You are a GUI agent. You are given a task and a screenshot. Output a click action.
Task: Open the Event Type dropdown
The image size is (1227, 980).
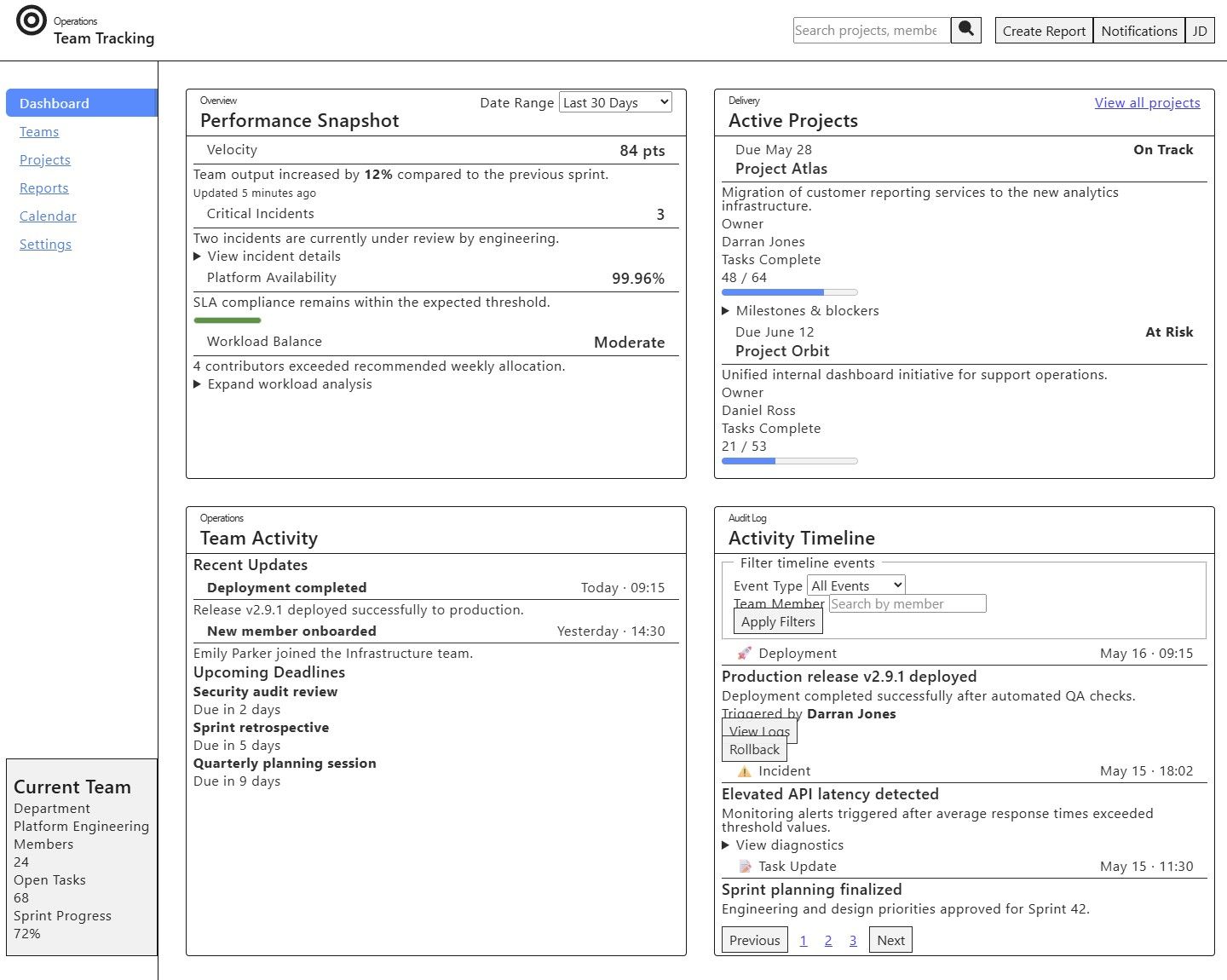(856, 585)
